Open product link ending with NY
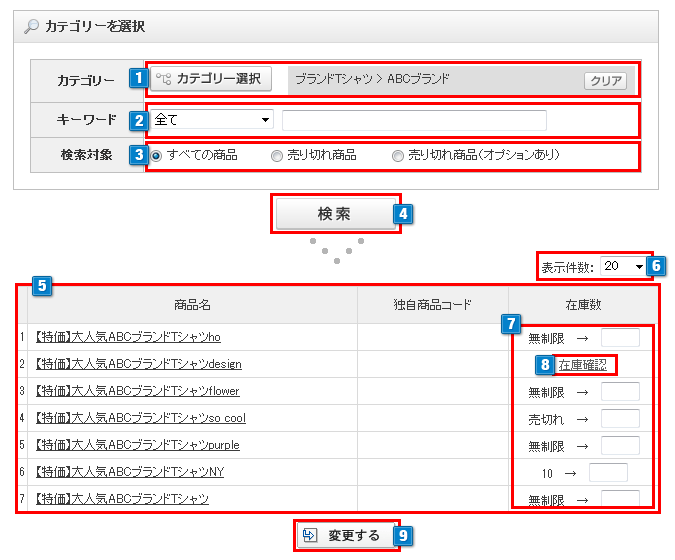Image resolution: width=675 pixels, height=560 pixels. (x=129, y=472)
